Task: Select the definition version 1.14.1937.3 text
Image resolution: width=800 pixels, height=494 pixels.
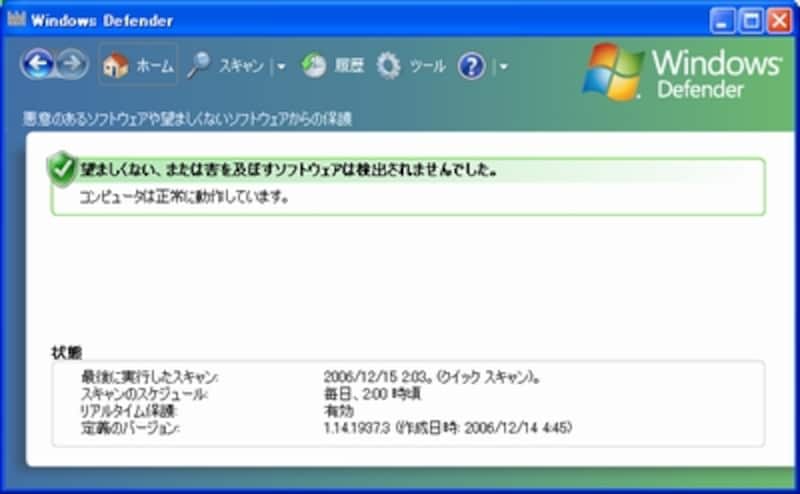Action: [448, 427]
